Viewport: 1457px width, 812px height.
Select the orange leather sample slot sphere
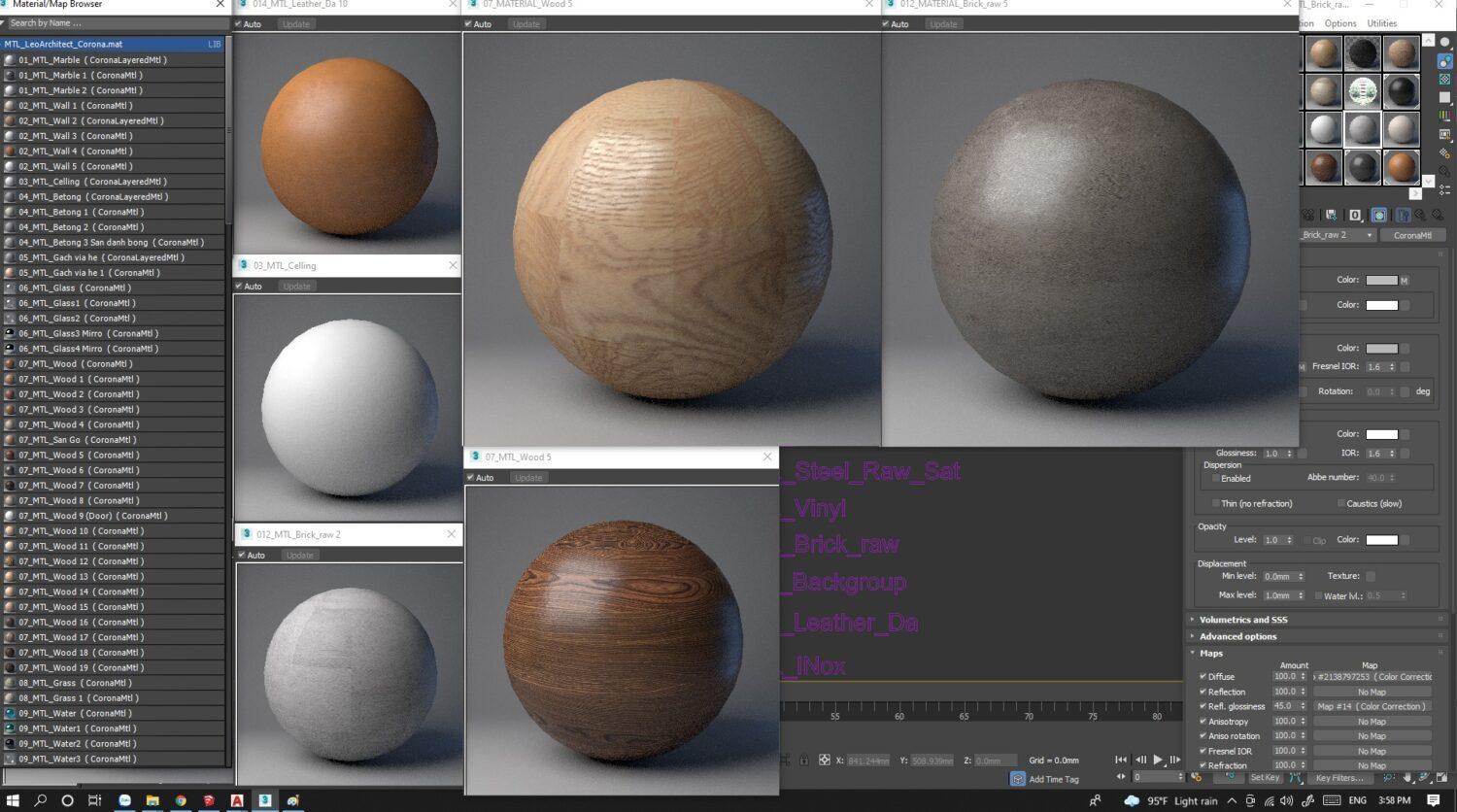coord(1402,166)
